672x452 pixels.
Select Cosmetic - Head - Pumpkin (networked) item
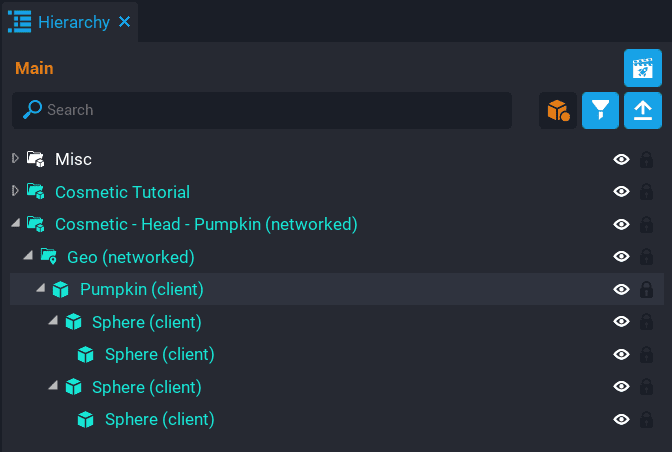click(x=206, y=224)
